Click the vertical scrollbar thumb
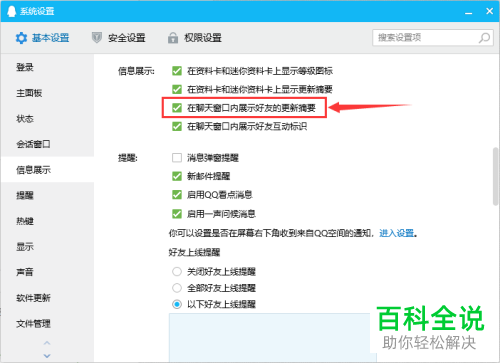This screenshot has height=363, width=500. pyautogui.click(x=496, y=176)
